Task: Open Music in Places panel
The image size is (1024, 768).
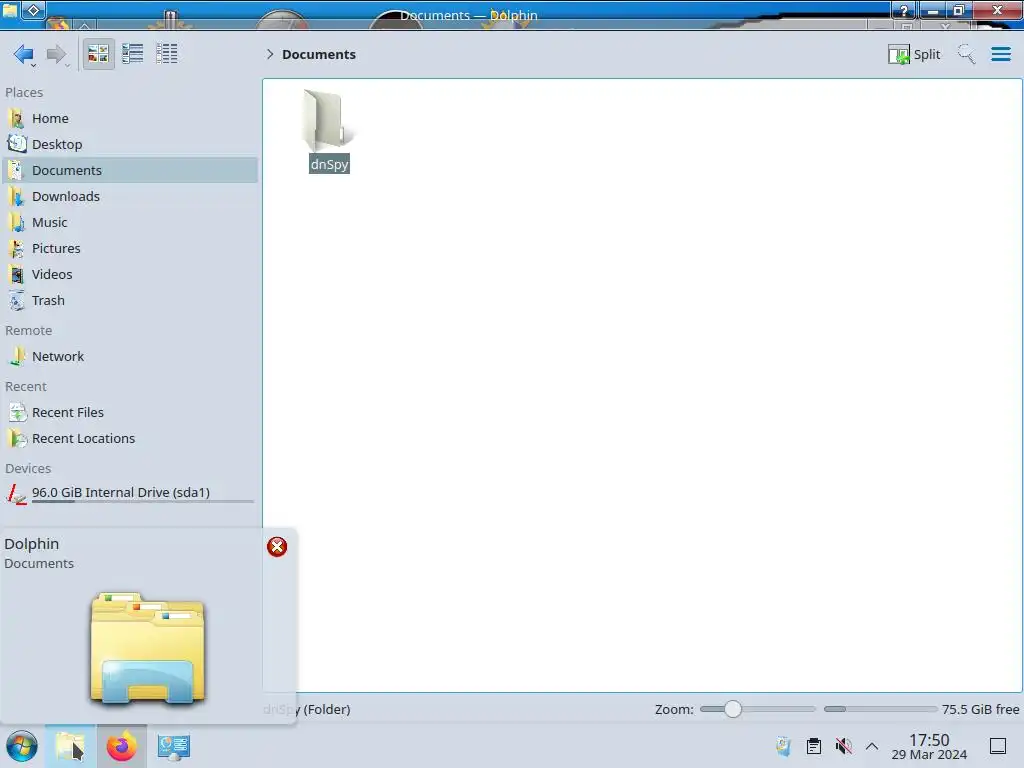Action: [x=131, y=222]
